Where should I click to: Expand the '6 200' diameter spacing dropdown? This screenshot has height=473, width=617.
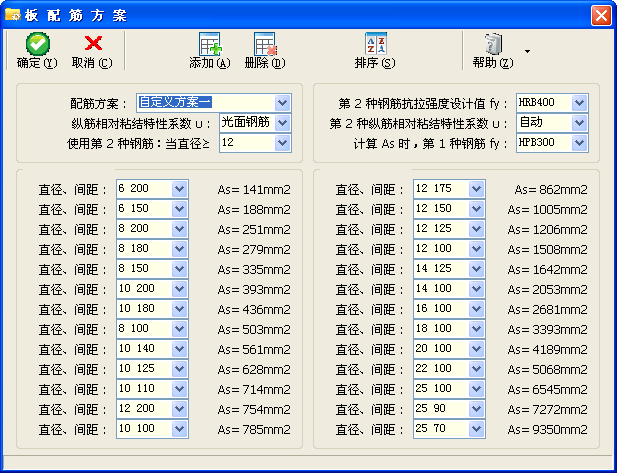pos(180,189)
